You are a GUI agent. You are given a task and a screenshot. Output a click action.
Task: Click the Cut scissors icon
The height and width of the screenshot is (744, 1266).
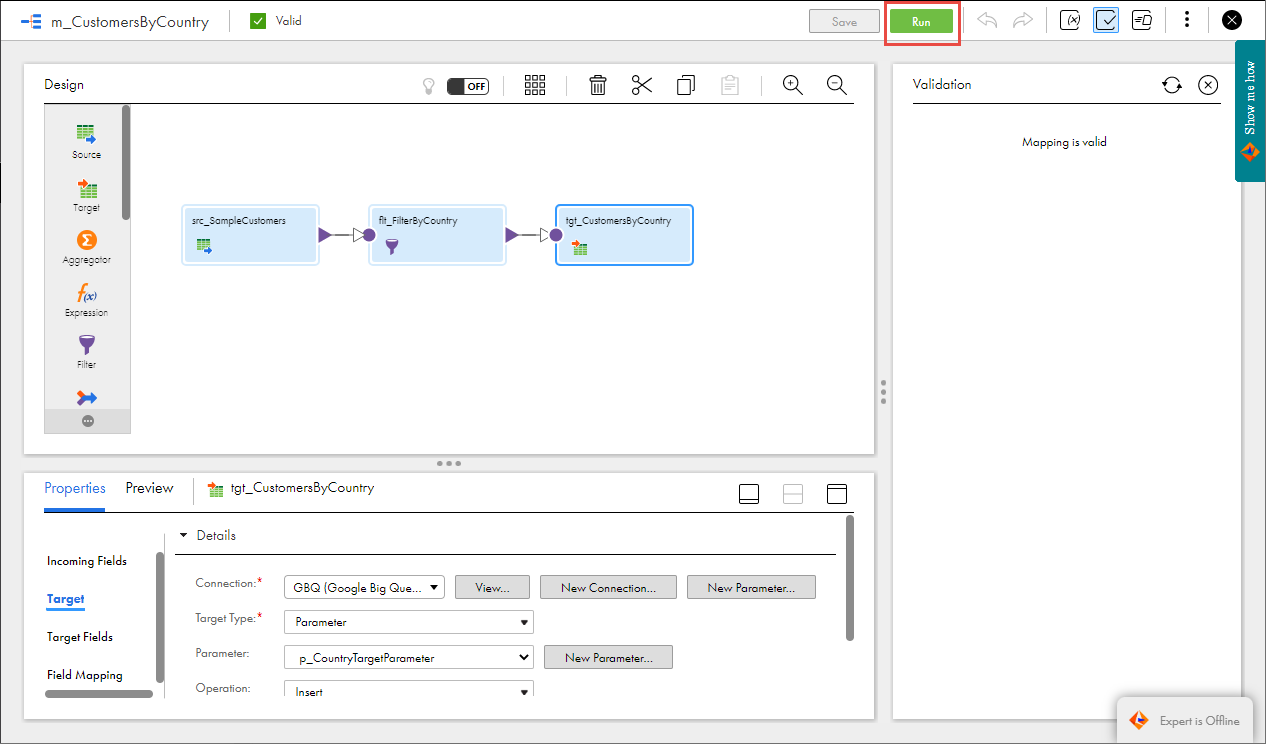[x=642, y=85]
